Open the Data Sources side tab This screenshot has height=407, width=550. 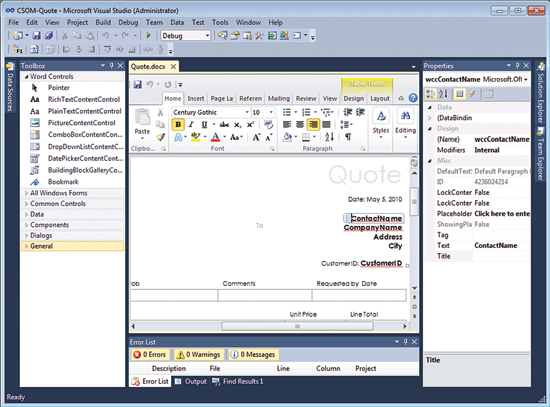pos(10,88)
